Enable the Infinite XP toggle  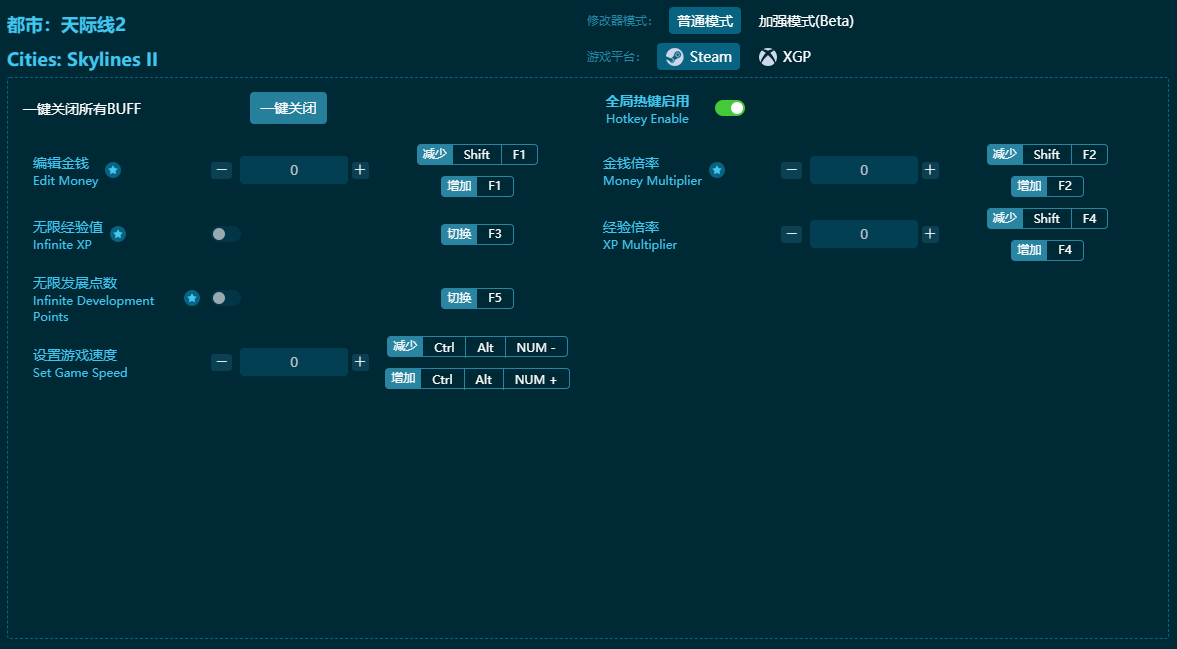click(225, 234)
